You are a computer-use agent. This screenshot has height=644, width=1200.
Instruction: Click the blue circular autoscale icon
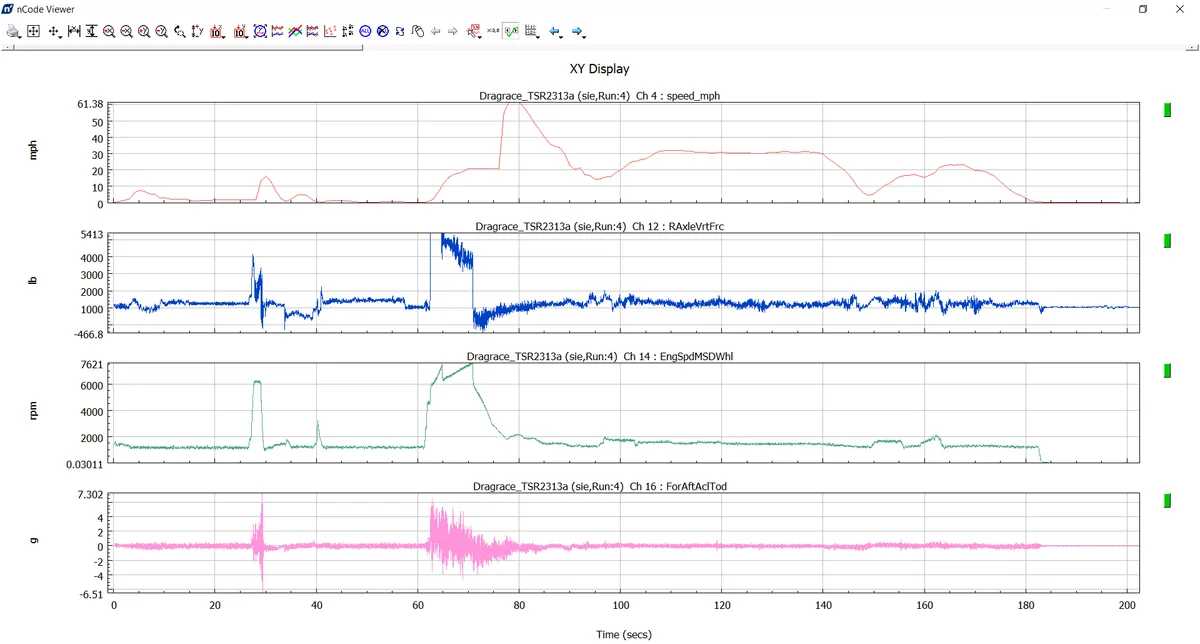[260, 31]
